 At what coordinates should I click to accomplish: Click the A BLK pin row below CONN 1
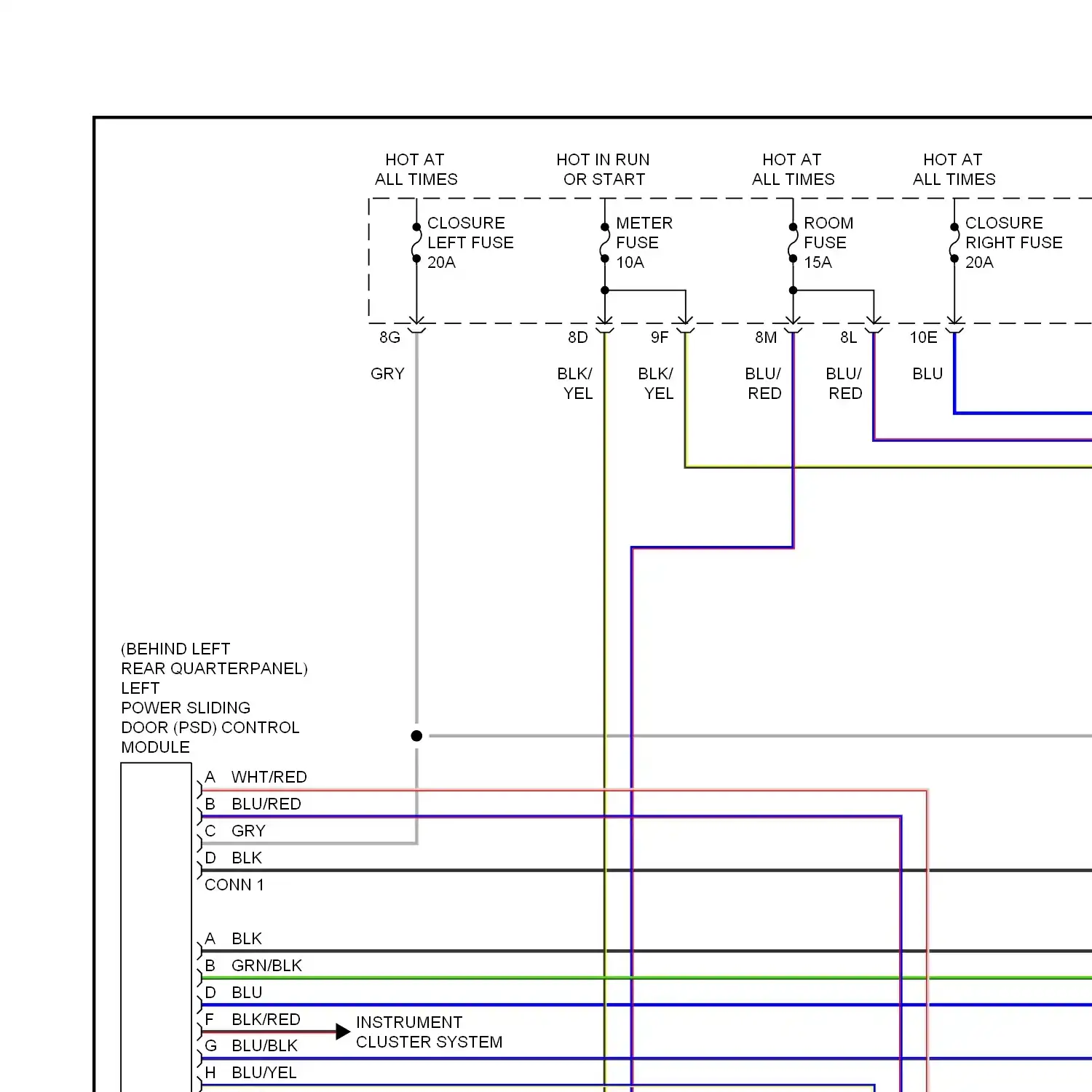click(233, 939)
